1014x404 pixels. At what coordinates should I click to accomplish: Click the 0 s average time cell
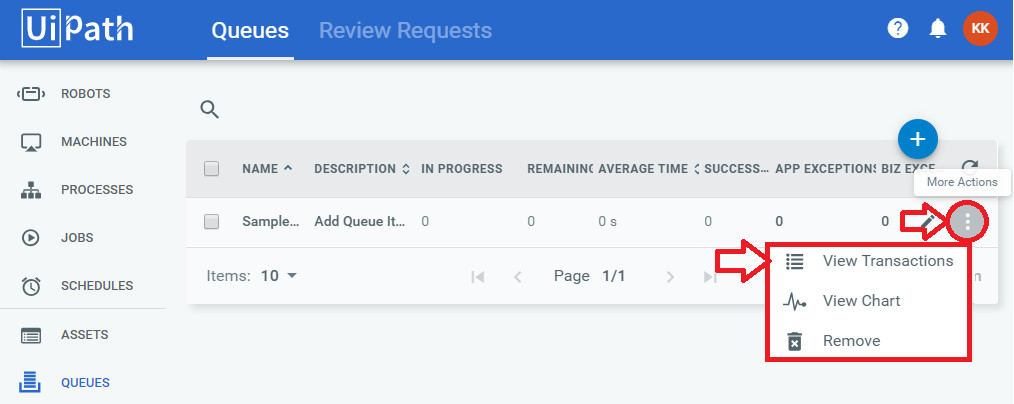(x=607, y=221)
